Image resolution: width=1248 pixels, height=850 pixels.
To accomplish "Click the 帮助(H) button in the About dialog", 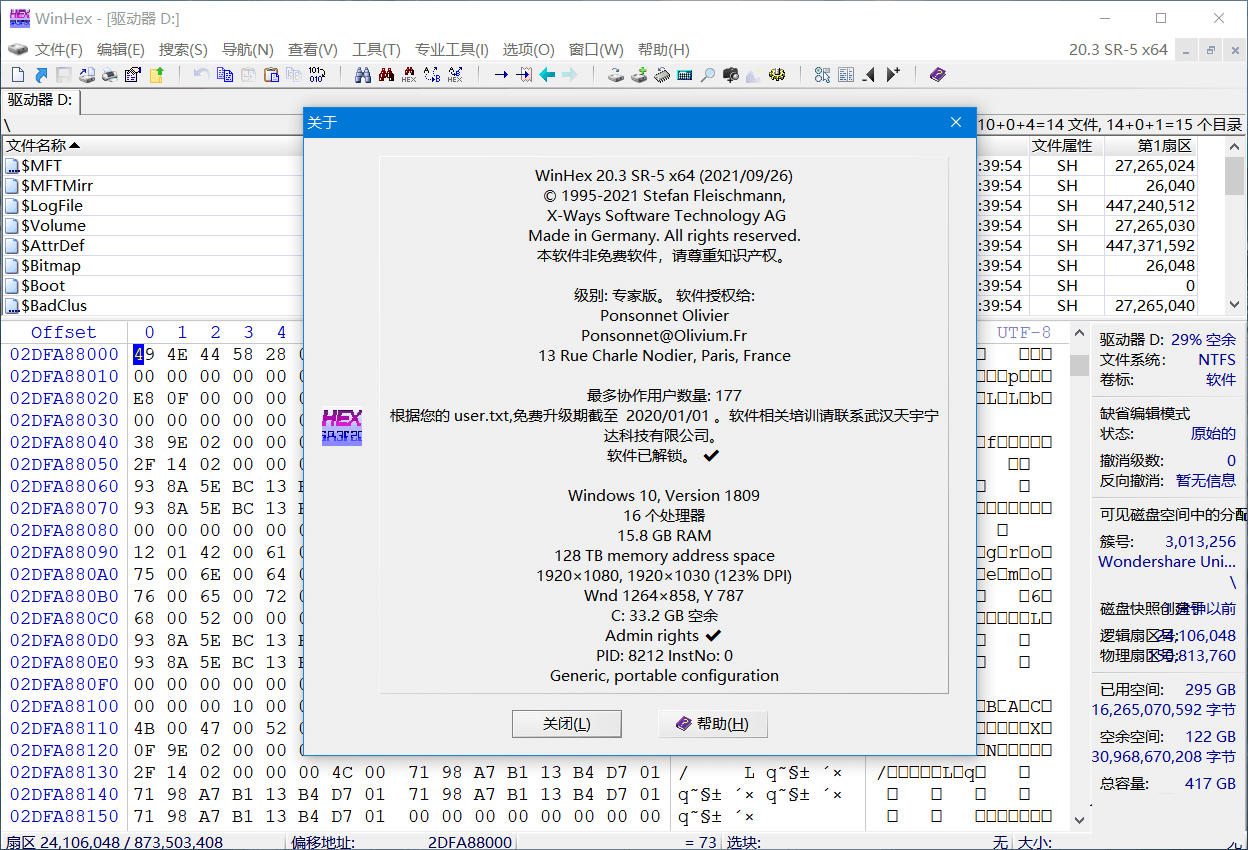I will click(x=713, y=724).
